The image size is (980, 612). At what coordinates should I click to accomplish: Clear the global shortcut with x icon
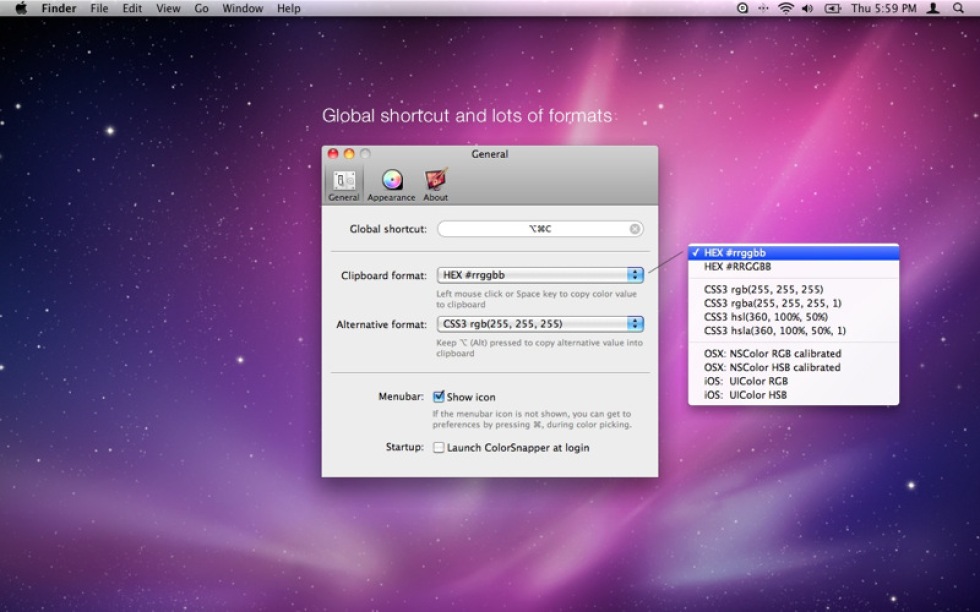pos(635,229)
